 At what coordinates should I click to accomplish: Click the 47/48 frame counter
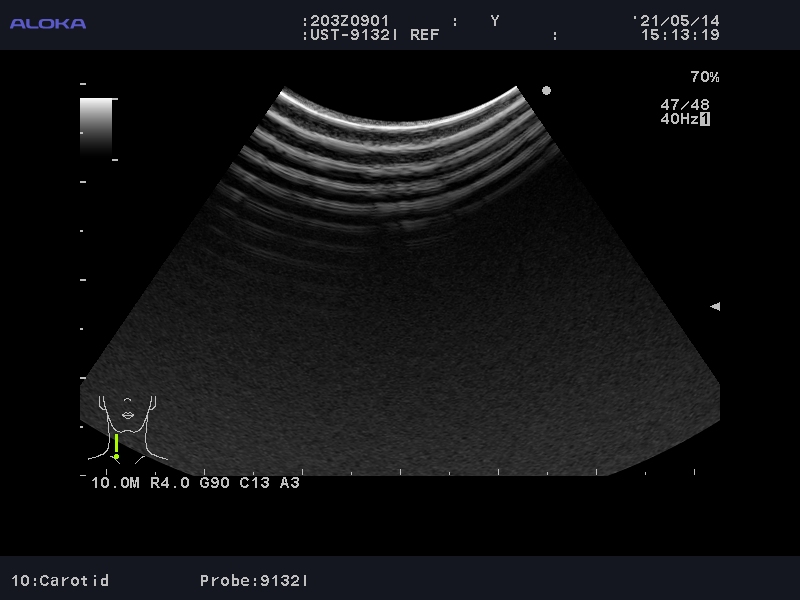tap(685, 104)
